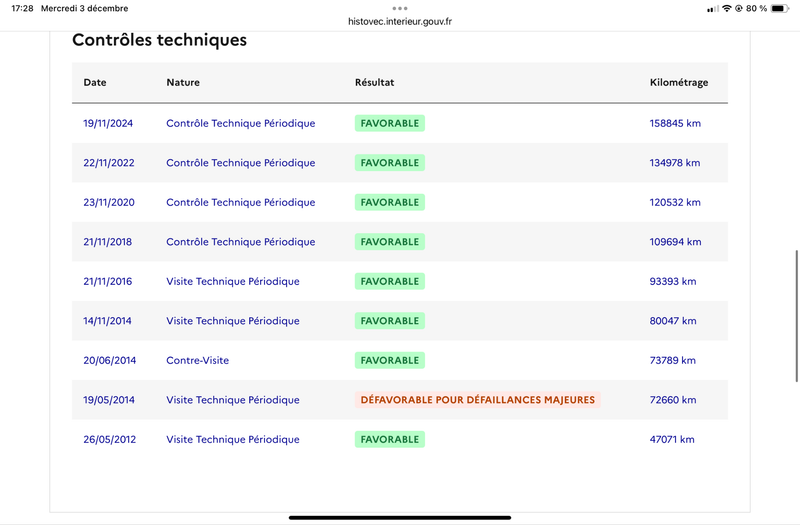Click the Résultat column header
The width and height of the screenshot is (800, 525).
pyautogui.click(x=375, y=82)
